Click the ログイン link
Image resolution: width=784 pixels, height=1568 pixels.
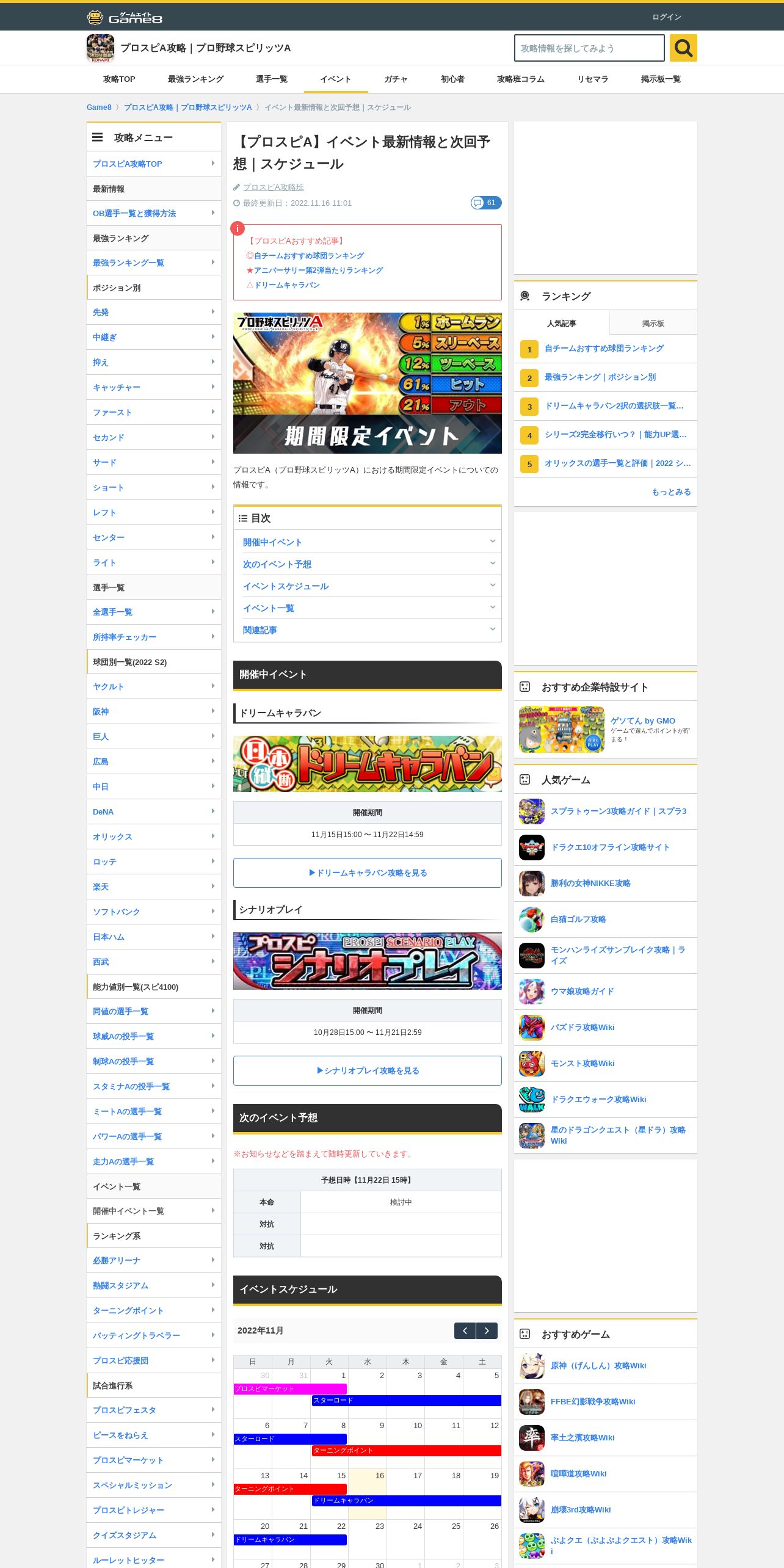pos(667,17)
